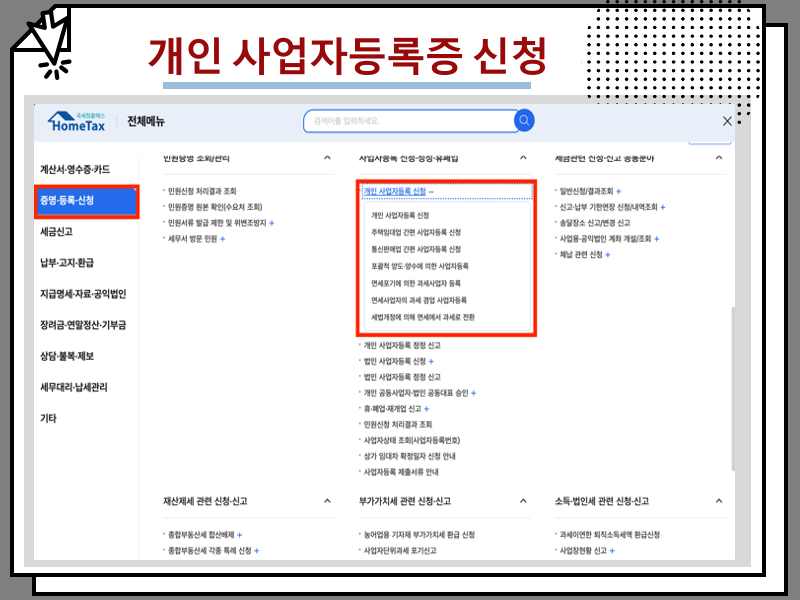The width and height of the screenshot is (800, 600).
Task: Choose 통신판매업 간편 사업자등록 신청
Action: (x=416, y=249)
